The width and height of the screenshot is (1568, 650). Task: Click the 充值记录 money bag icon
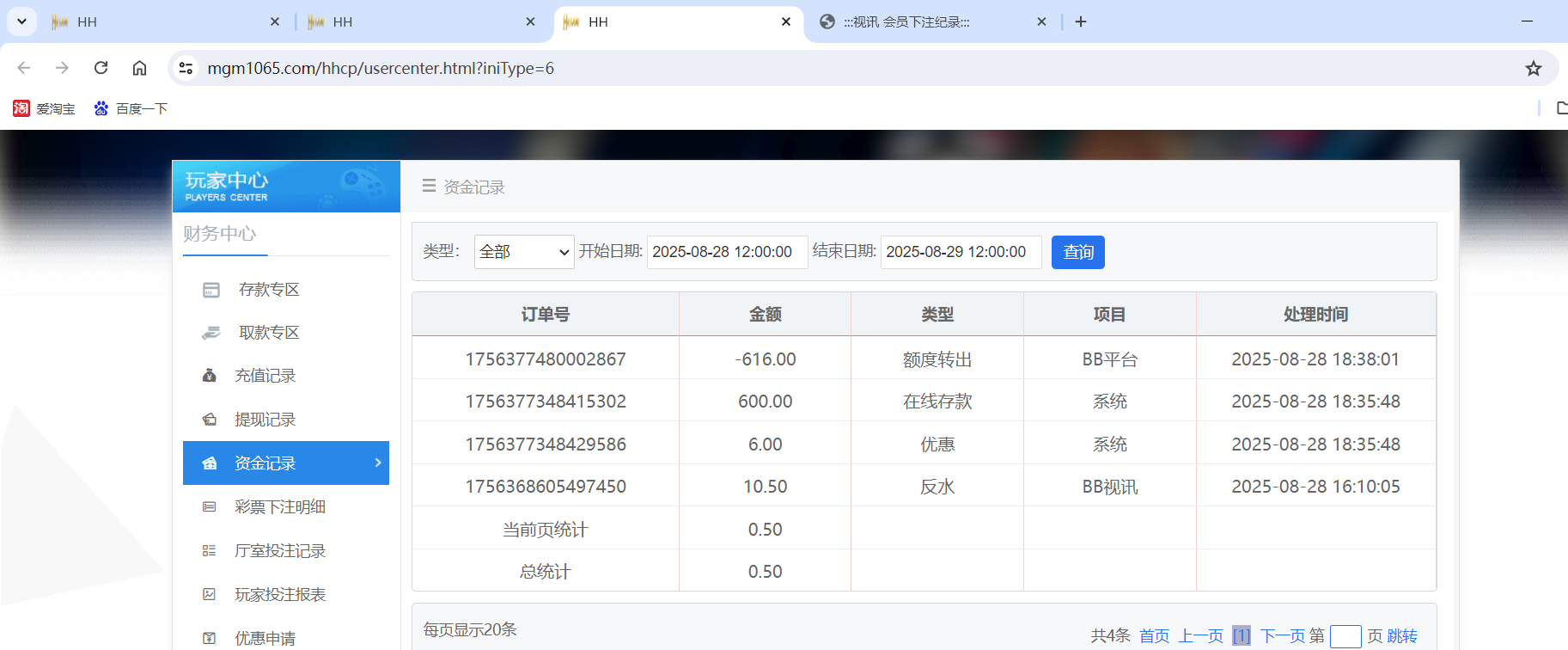(x=209, y=376)
